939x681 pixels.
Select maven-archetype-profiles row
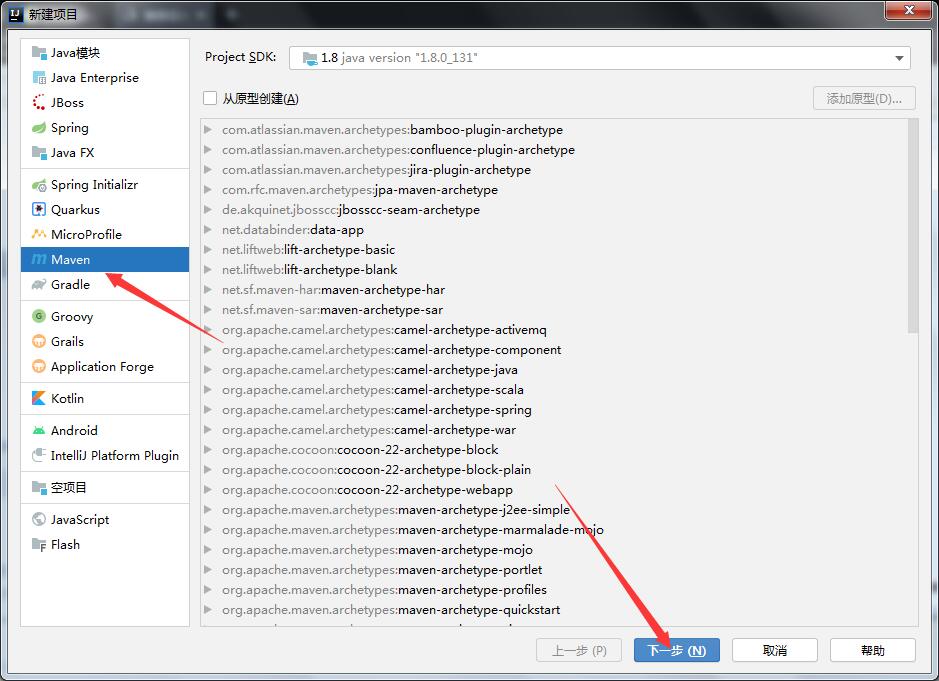[x=554, y=590]
